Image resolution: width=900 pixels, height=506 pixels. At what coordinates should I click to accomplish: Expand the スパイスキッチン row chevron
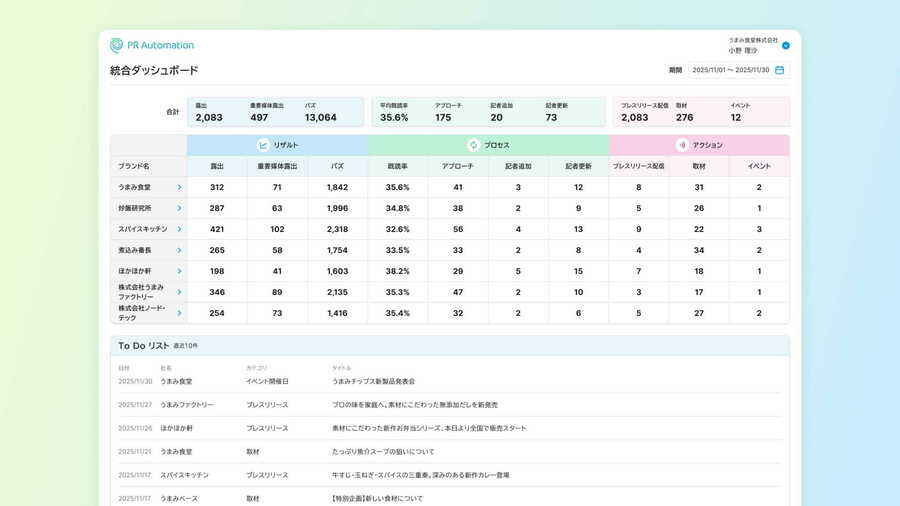(x=179, y=229)
